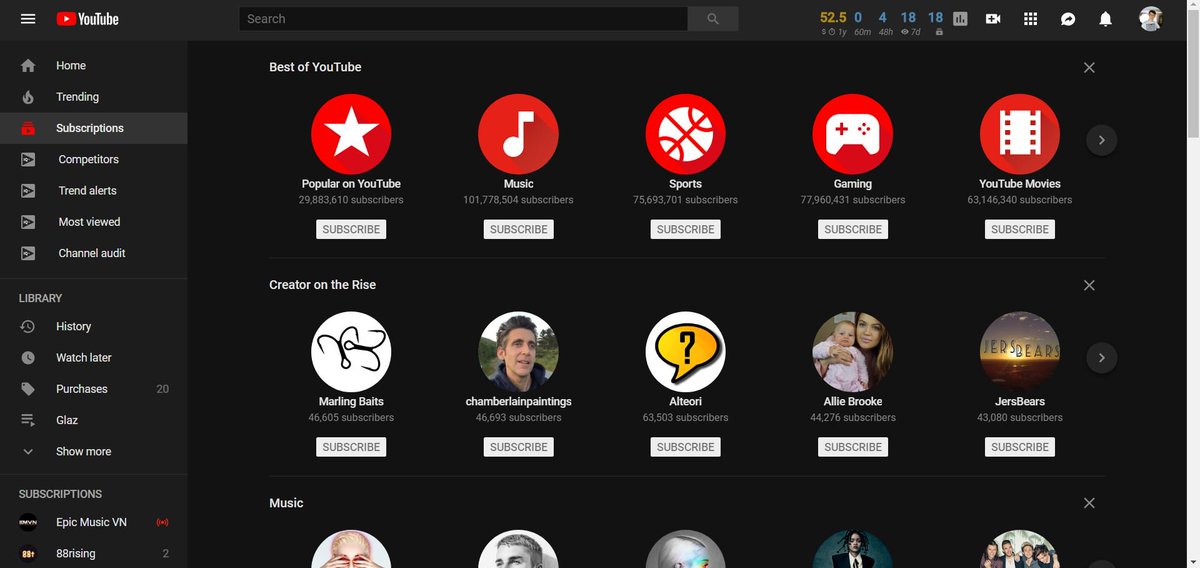Subscribe to the Gaming channel
Viewport: 1200px width, 568px height.
pos(852,229)
